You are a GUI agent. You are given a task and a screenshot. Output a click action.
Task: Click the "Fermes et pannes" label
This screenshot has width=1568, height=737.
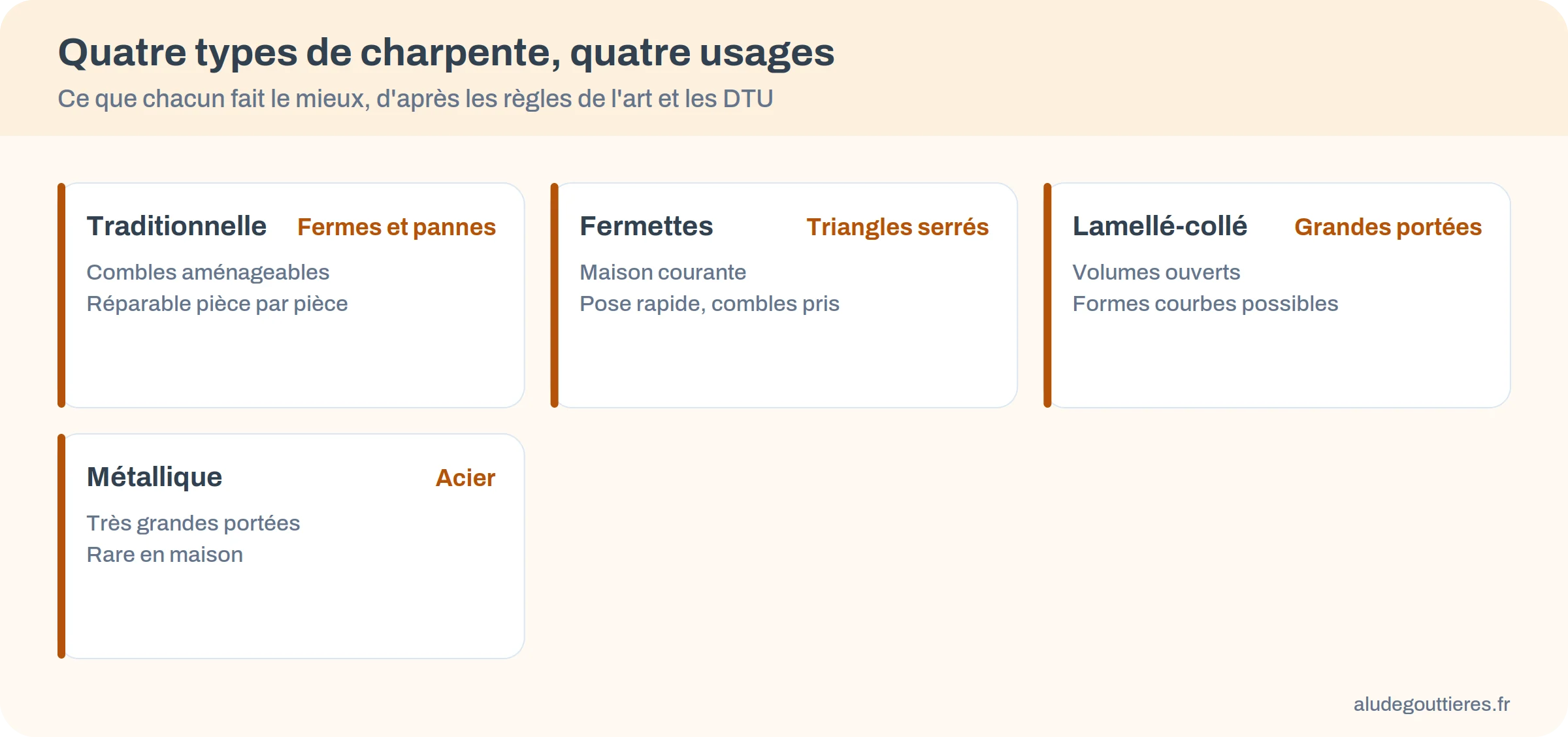[x=397, y=227]
